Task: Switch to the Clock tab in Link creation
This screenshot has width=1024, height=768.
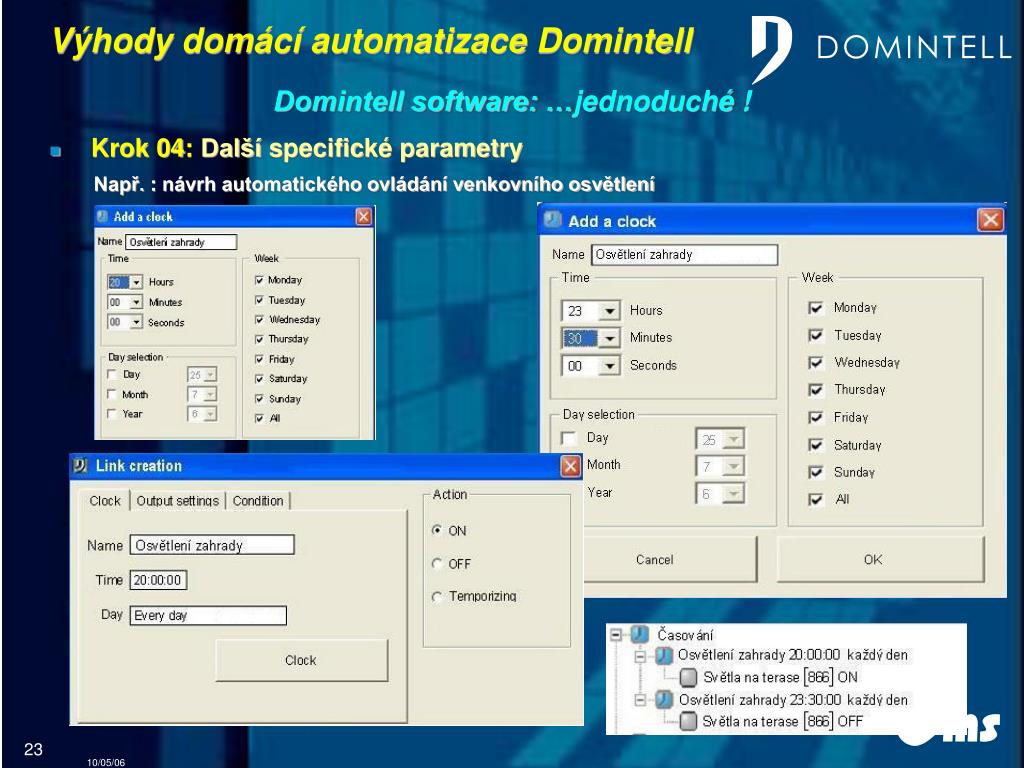Action: coord(105,501)
